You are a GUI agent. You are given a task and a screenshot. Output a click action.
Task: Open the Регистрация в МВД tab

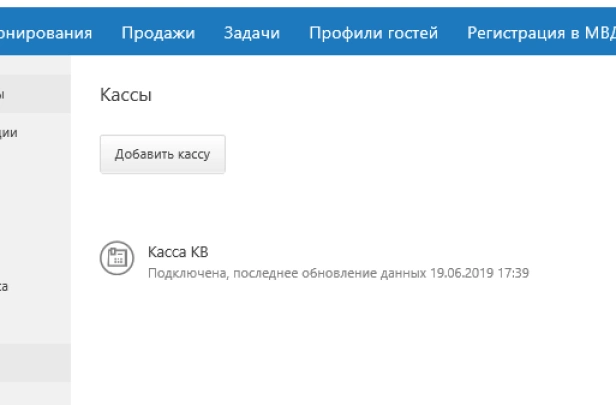(540, 33)
